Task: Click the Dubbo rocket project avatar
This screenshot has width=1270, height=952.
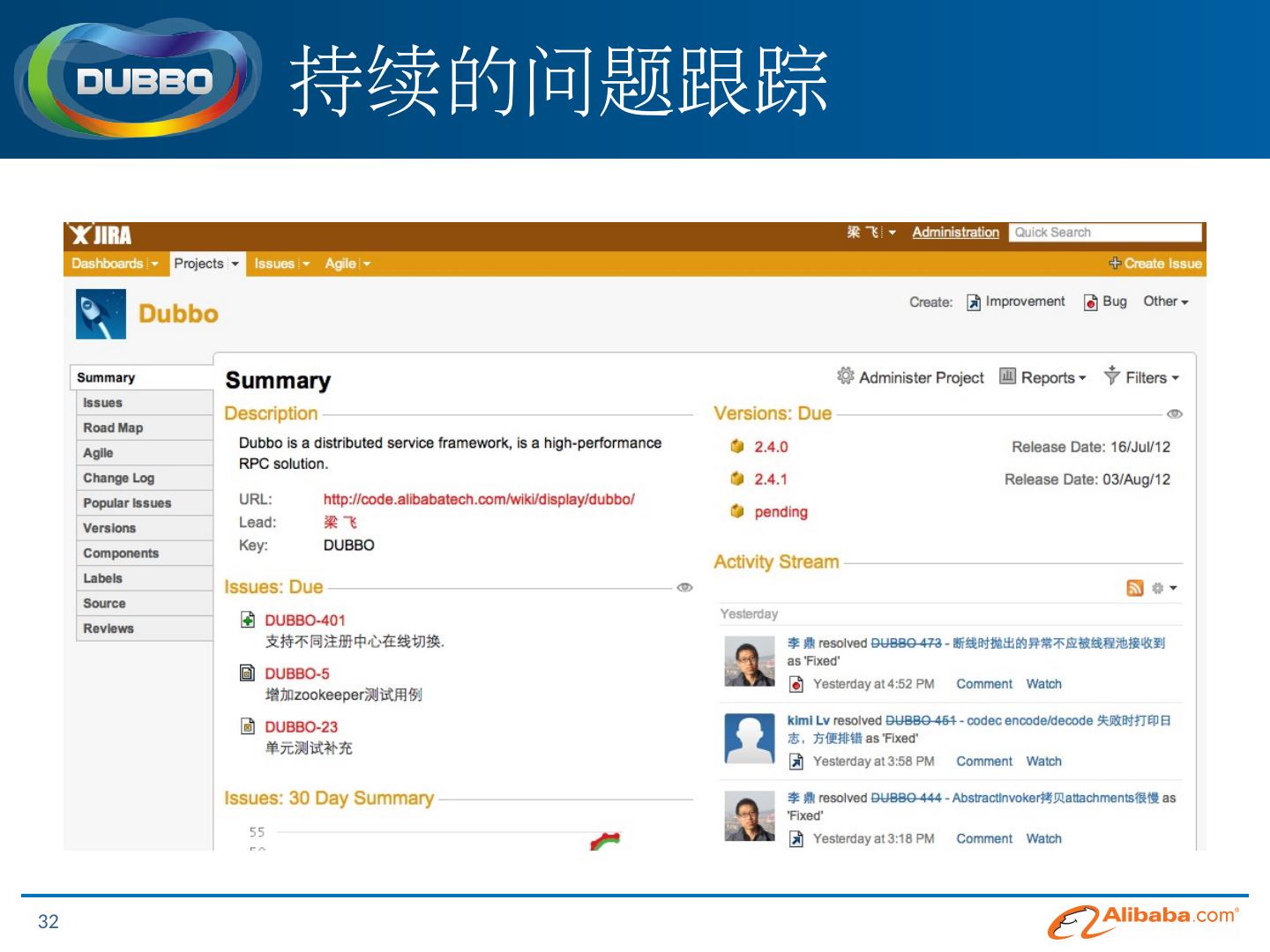Action: click(x=101, y=315)
